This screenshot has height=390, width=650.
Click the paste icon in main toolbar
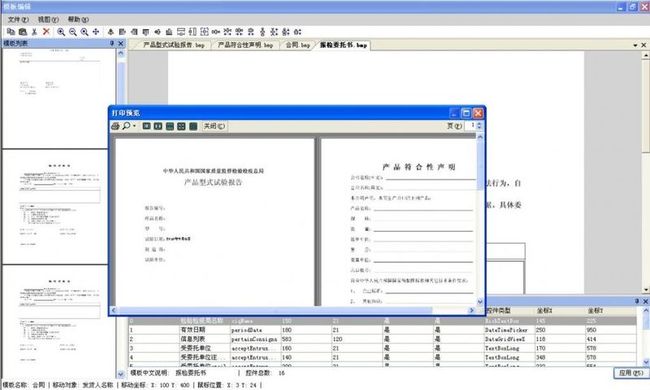coord(23,31)
